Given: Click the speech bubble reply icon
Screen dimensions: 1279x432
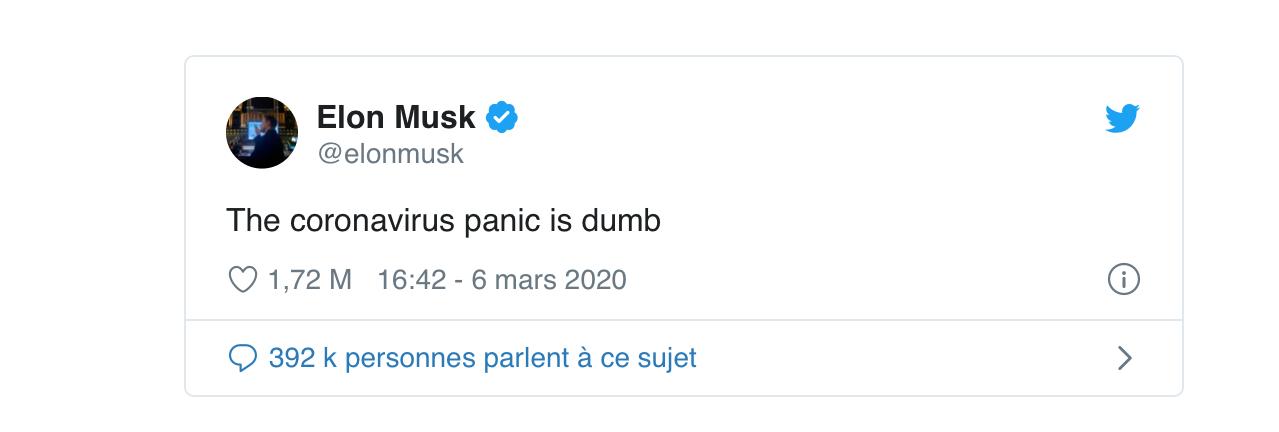Looking at the screenshot, I should click(x=243, y=358).
